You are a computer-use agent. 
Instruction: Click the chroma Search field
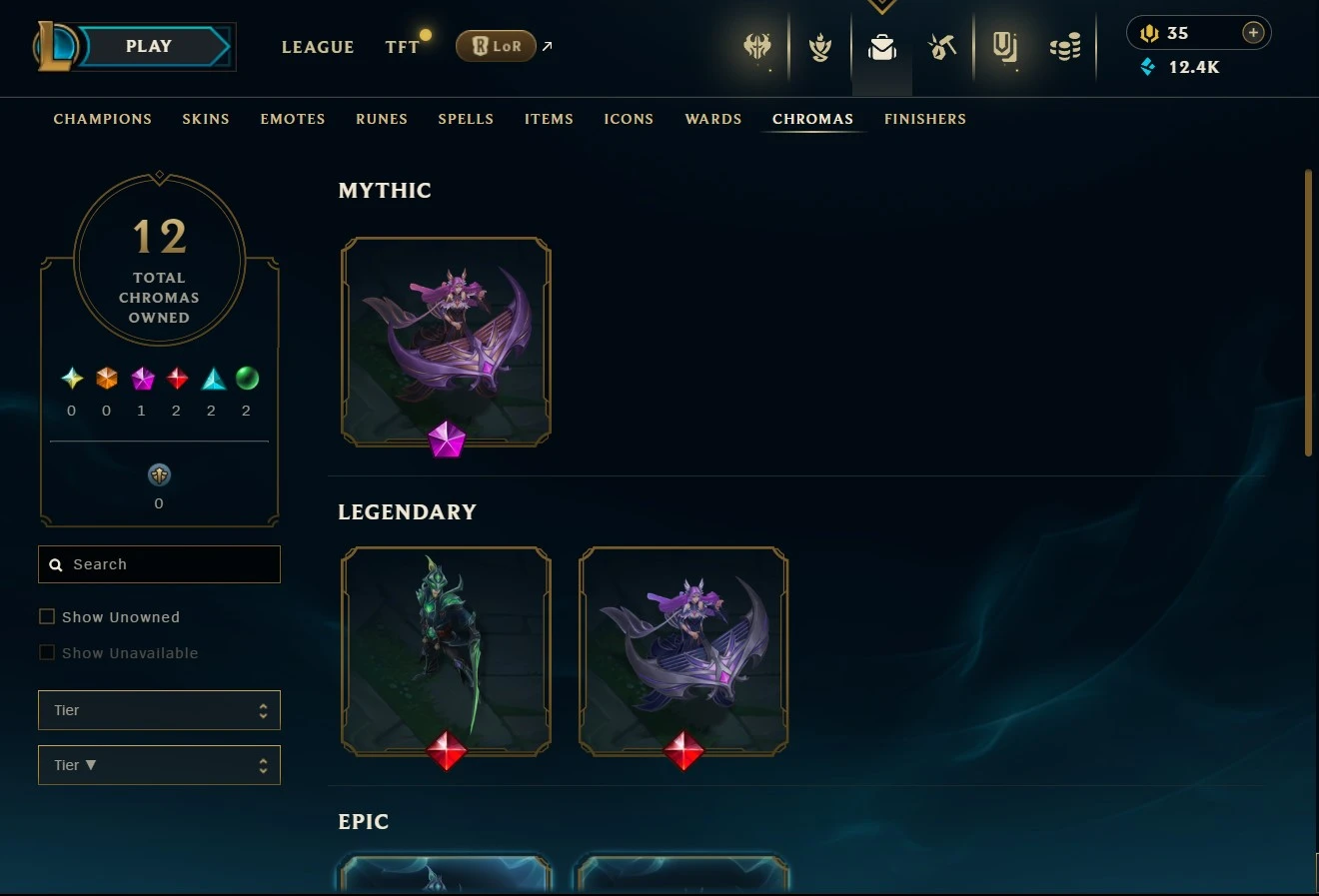click(159, 564)
